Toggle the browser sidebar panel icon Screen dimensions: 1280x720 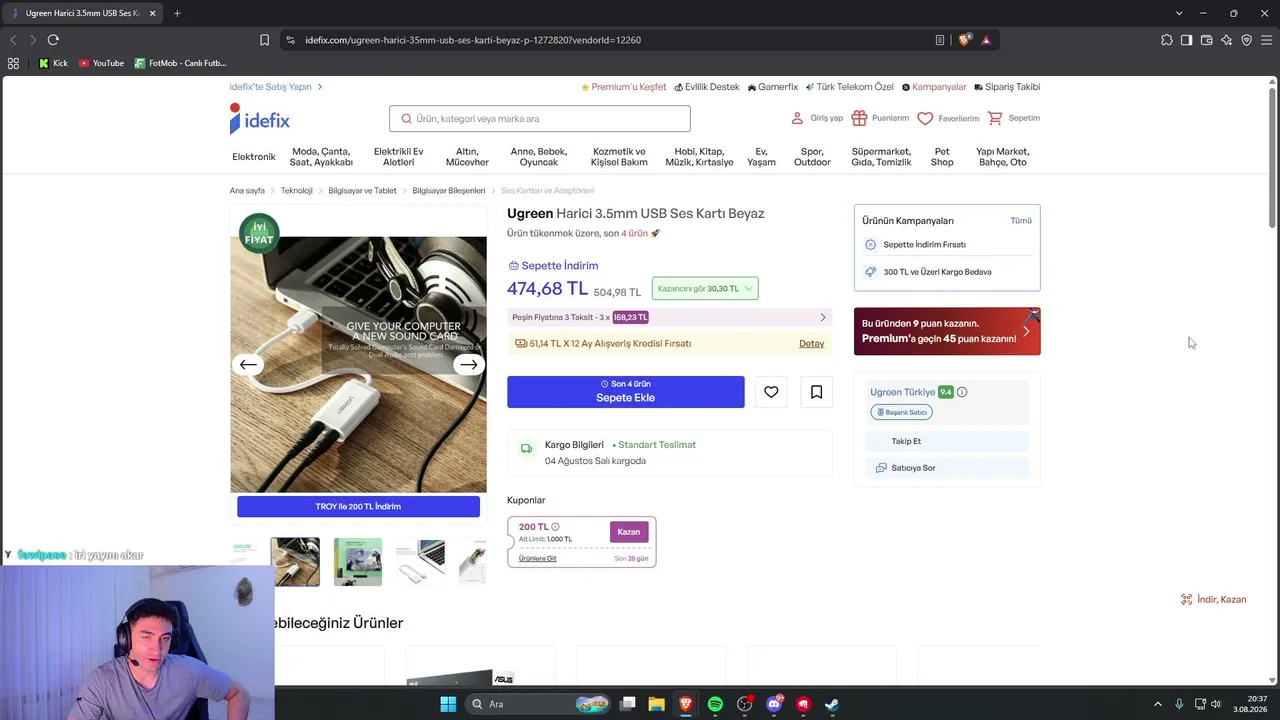click(1186, 40)
